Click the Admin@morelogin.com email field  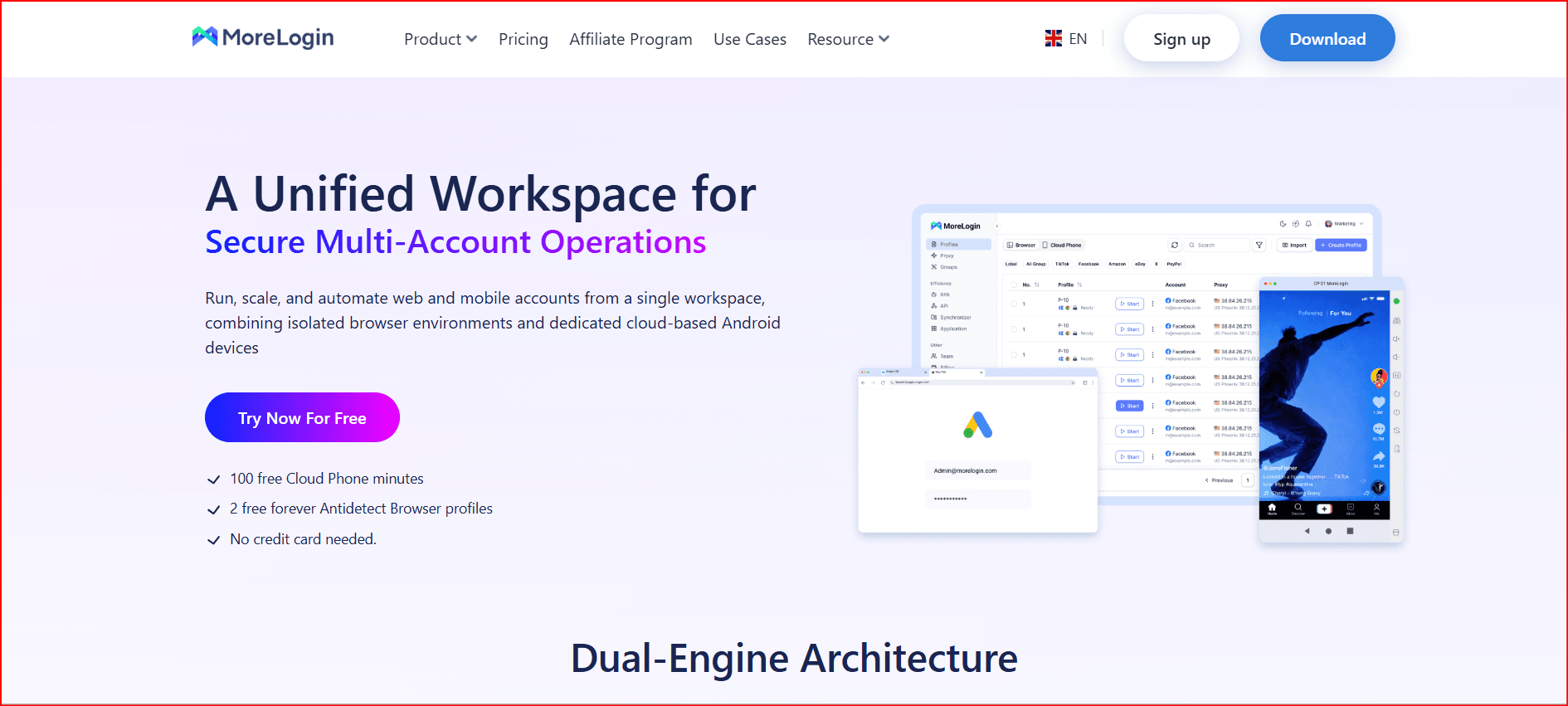coord(976,470)
